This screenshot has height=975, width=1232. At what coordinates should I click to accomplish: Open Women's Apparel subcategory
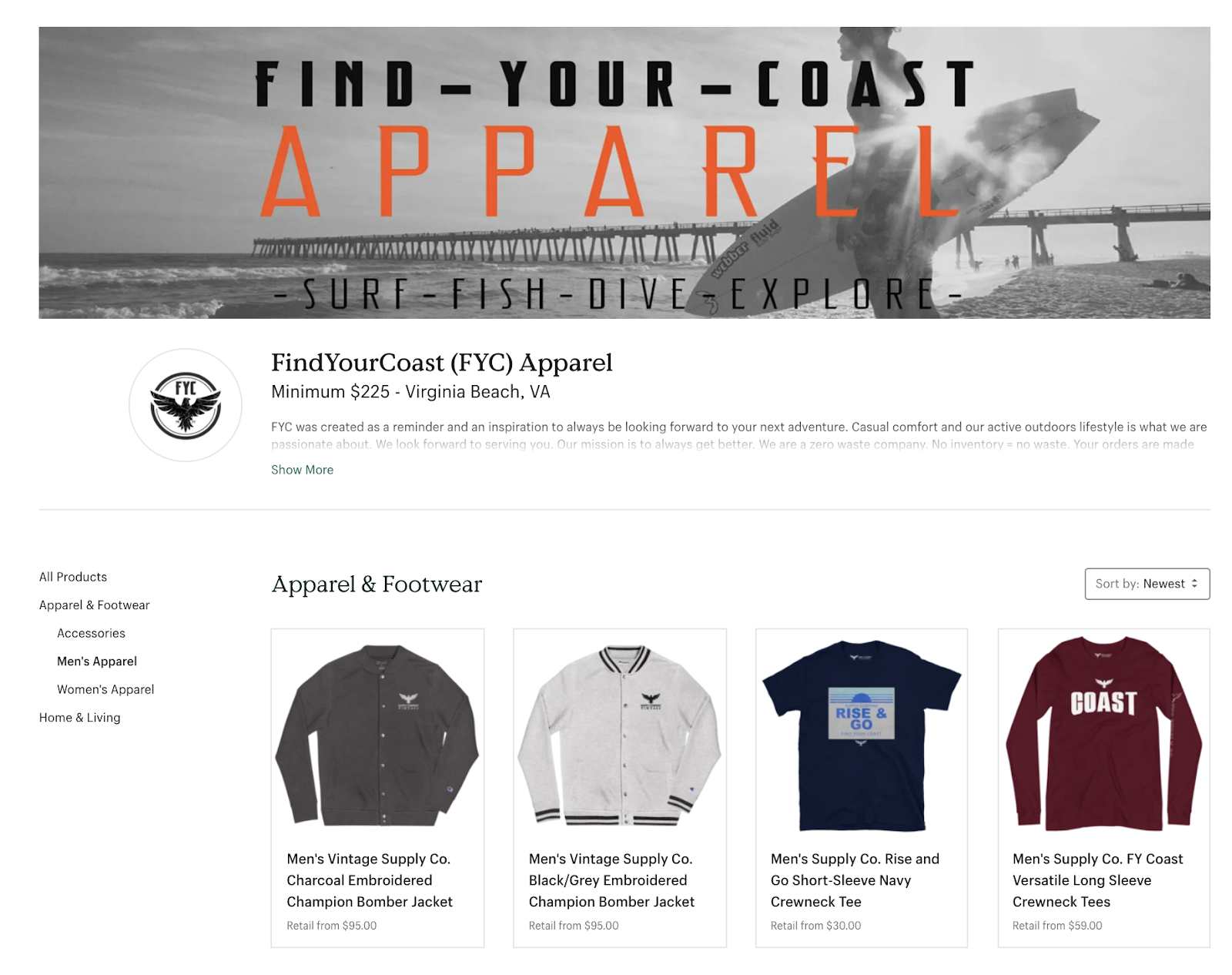105,689
